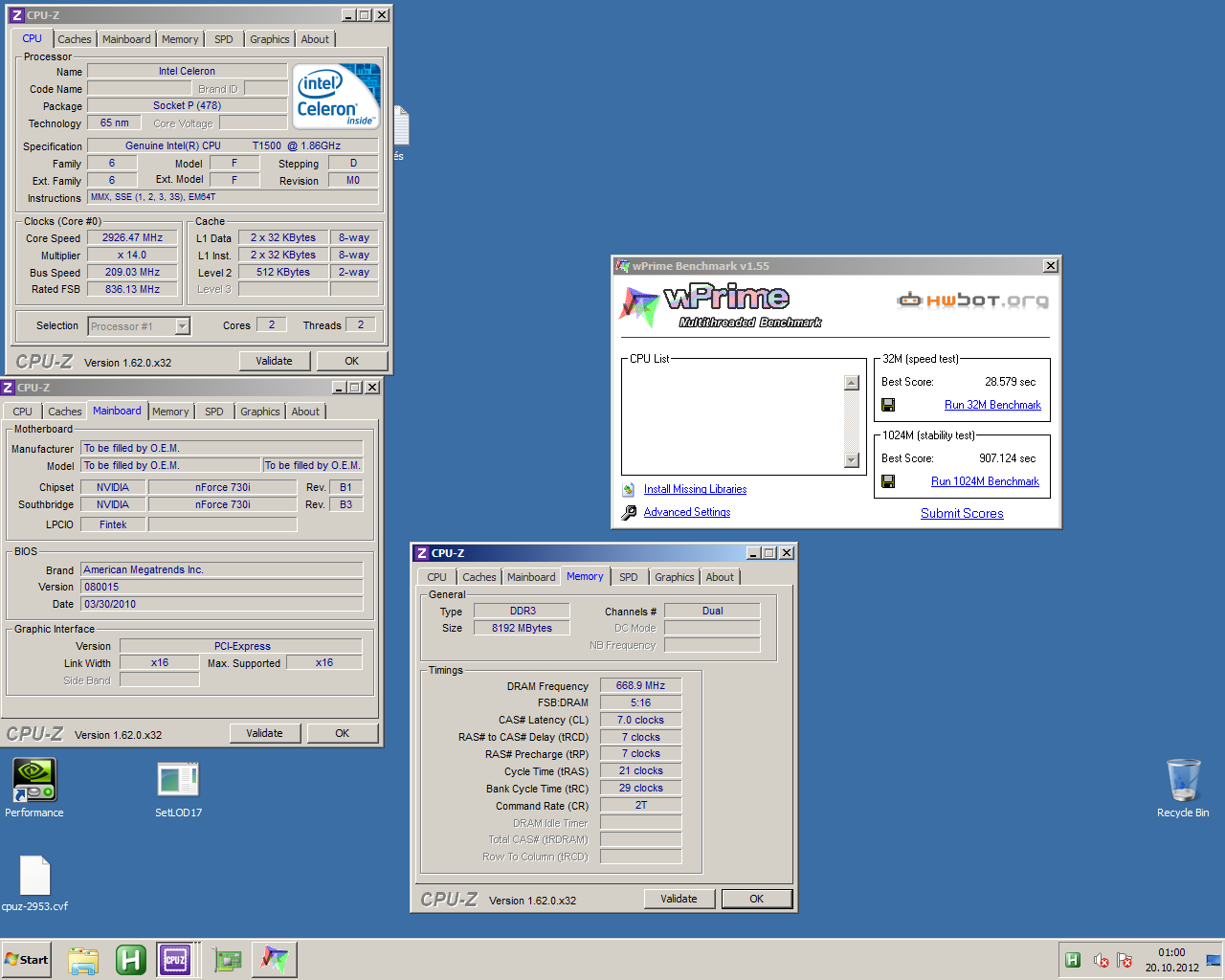
Task: Open the green H taskbar application
Action: [x=130, y=959]
